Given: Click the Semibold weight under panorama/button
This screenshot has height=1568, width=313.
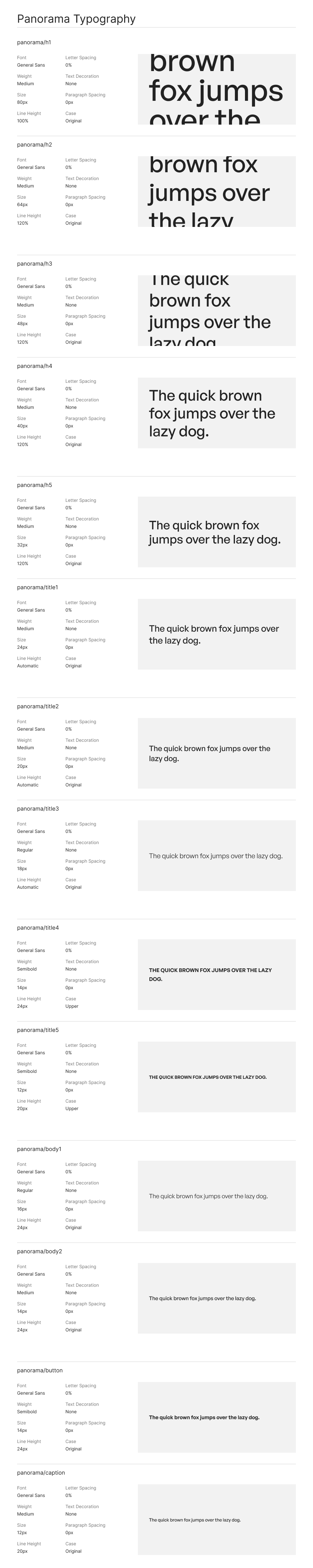Looking at the screenshot, I should [x=27, y=1411].
